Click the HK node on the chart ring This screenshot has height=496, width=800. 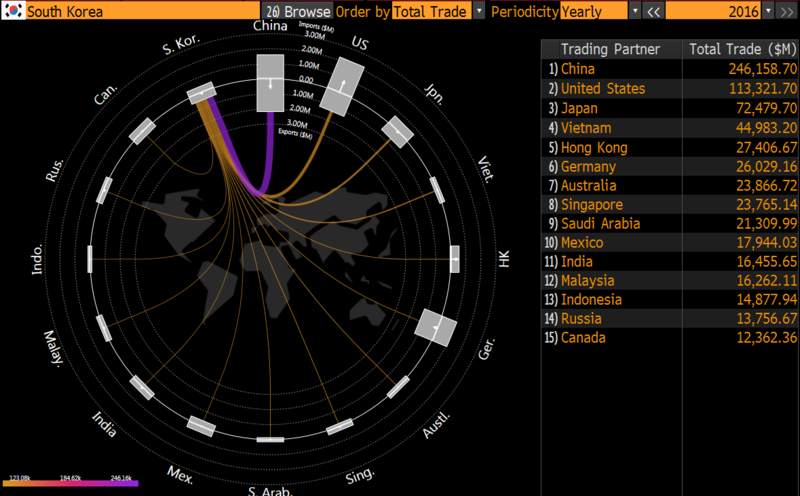pyautogui.click(x=455, y=259)
